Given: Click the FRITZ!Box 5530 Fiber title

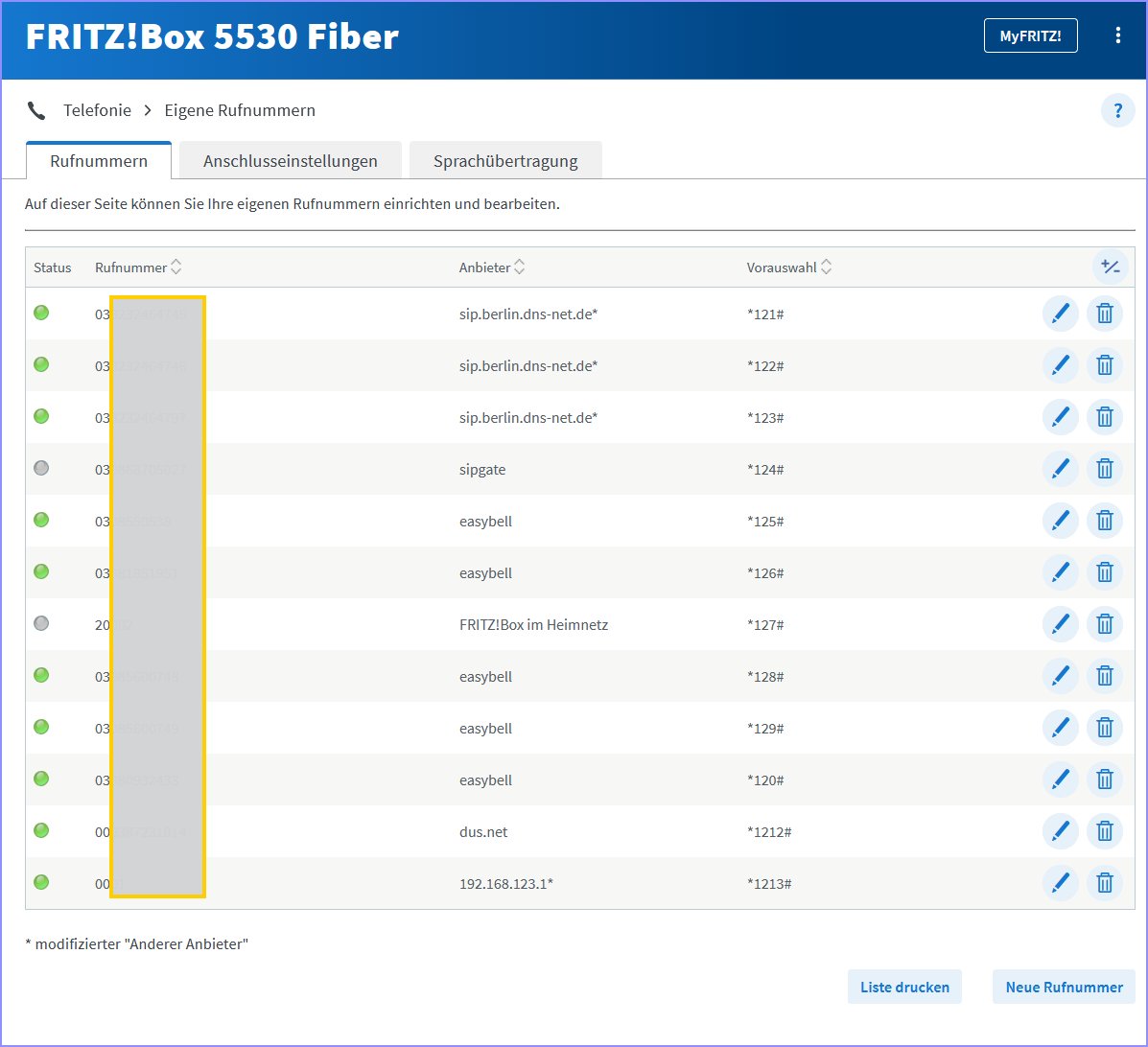Looking at the screenshot, I should click(212, 35).
